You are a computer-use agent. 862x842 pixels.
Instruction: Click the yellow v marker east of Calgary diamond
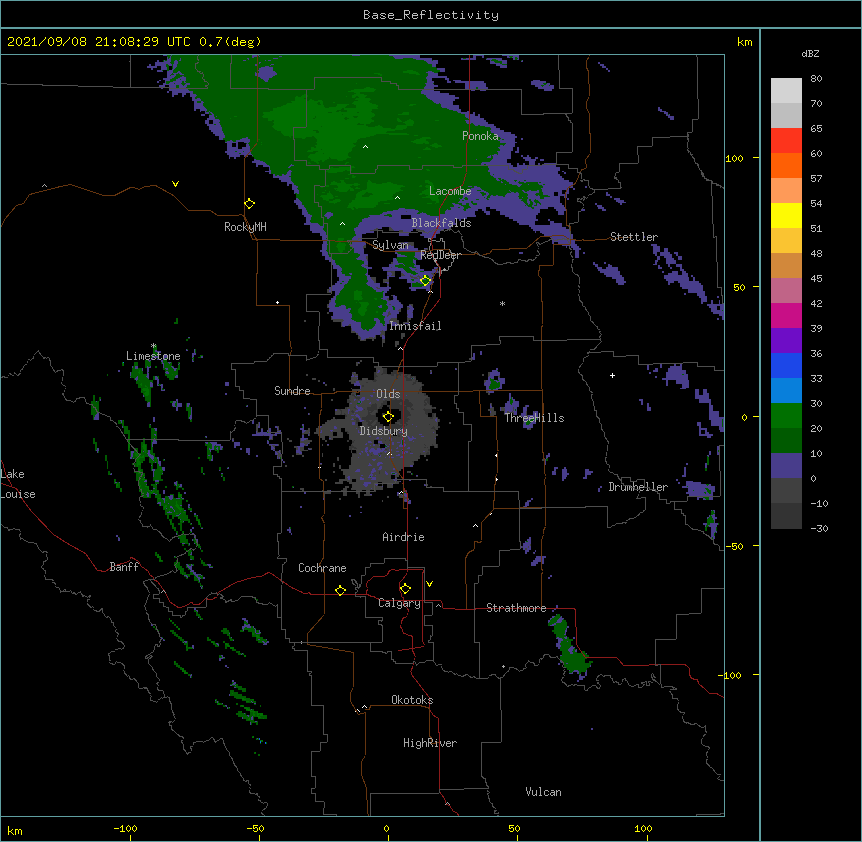click(x=429, y=584)
